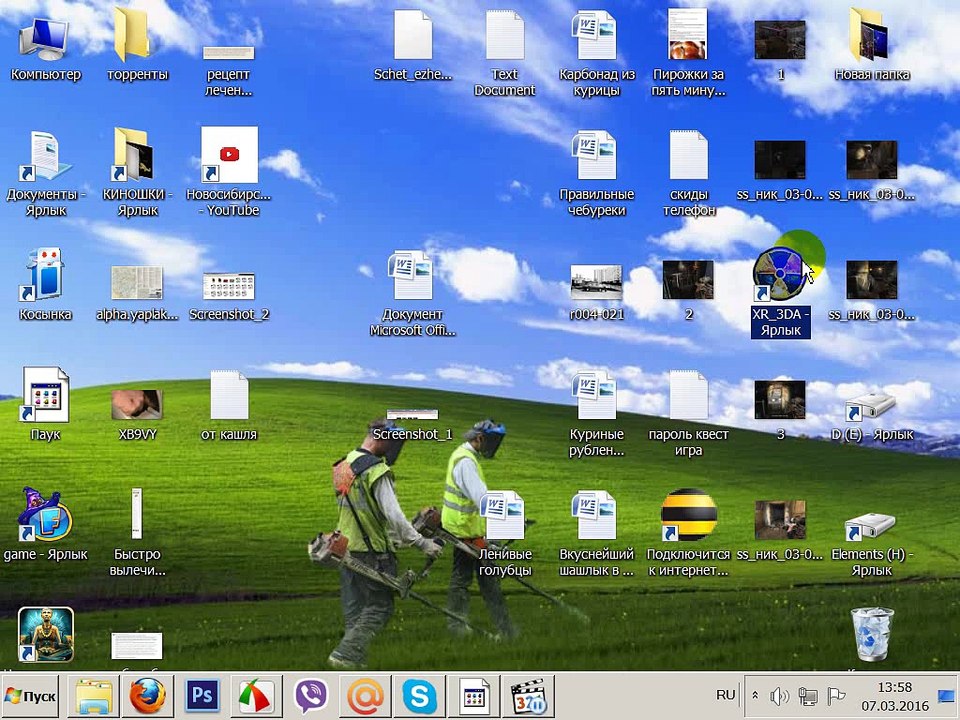
Task: Open the D (E) - Ярлык drive shortcut
Action: pos(871,416)
